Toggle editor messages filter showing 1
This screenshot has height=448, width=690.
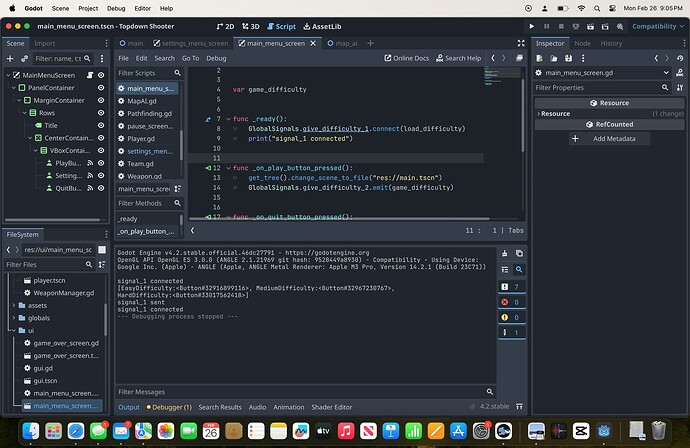pyautogui.click(x=511, y=333)
